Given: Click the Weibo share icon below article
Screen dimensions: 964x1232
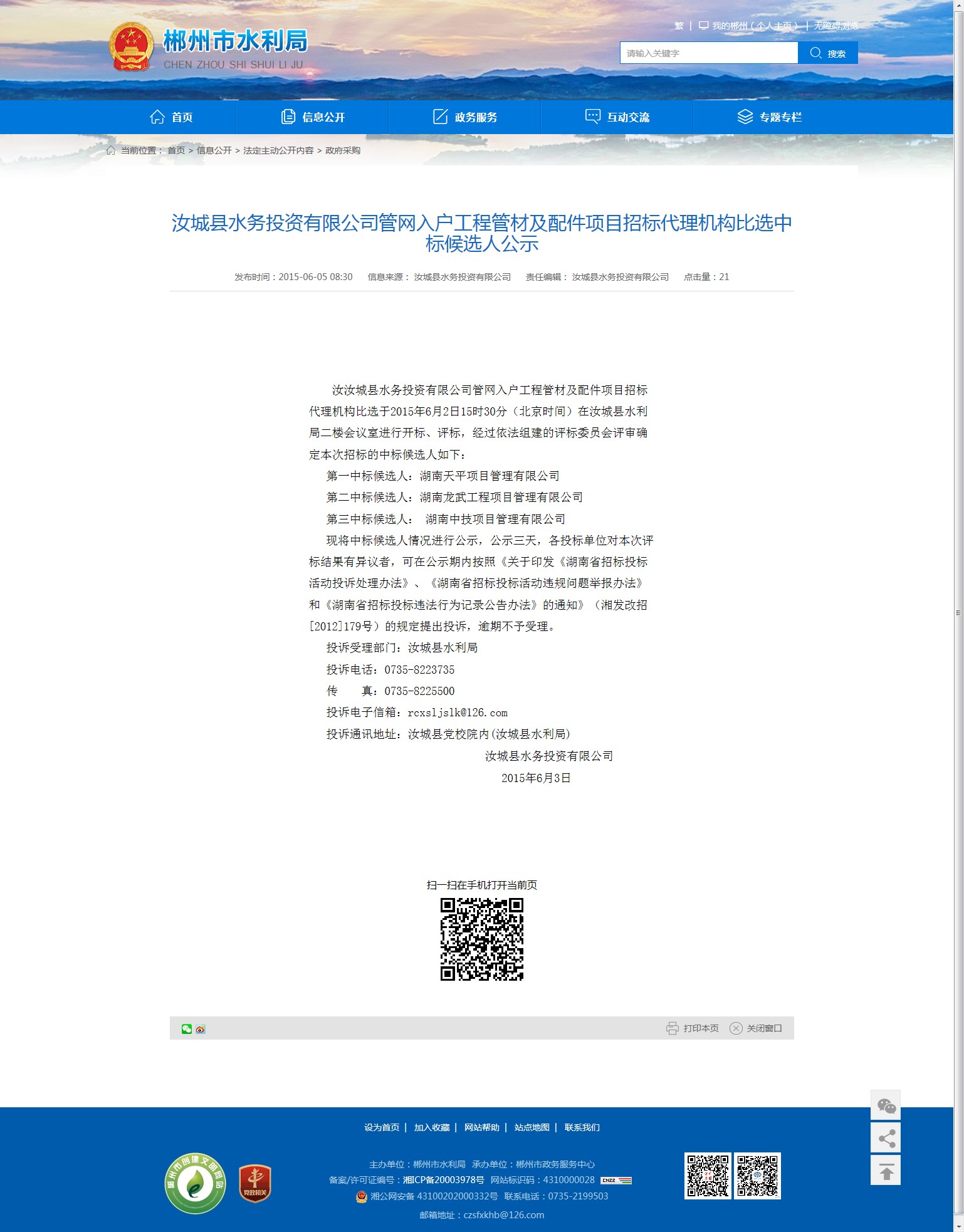Looking at the screenshot, I should pos(201,1028).
